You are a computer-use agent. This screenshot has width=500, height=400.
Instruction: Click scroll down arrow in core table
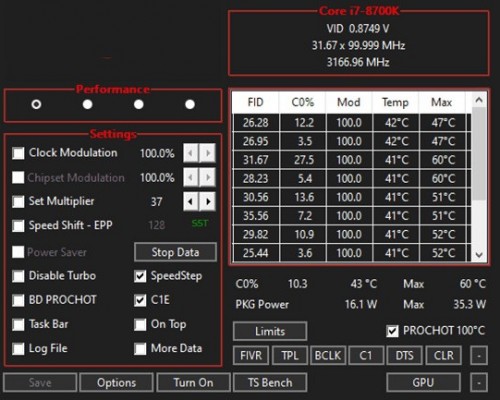[479, 255]
